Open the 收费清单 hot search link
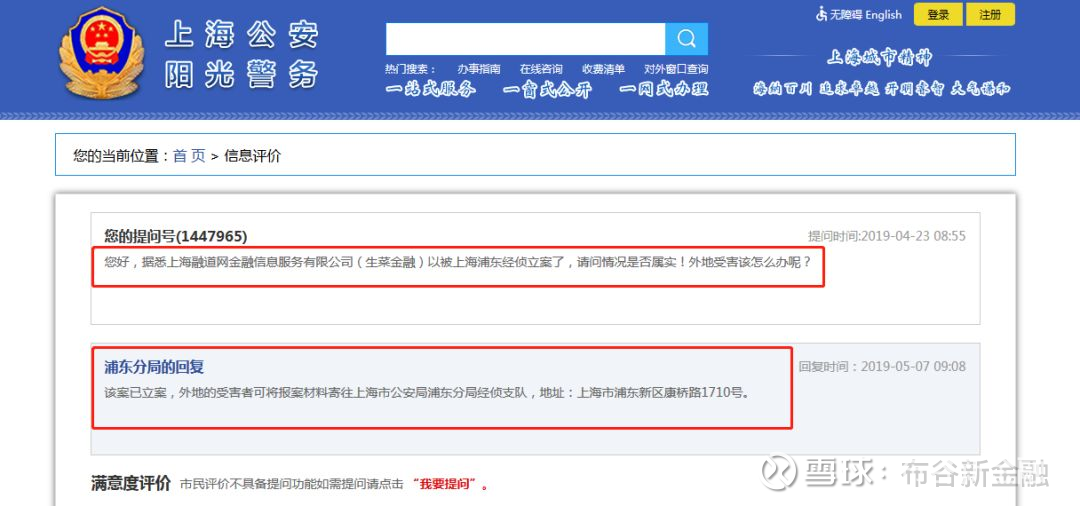The height and width of the screenshot is (506, 1080). point(603,69)
